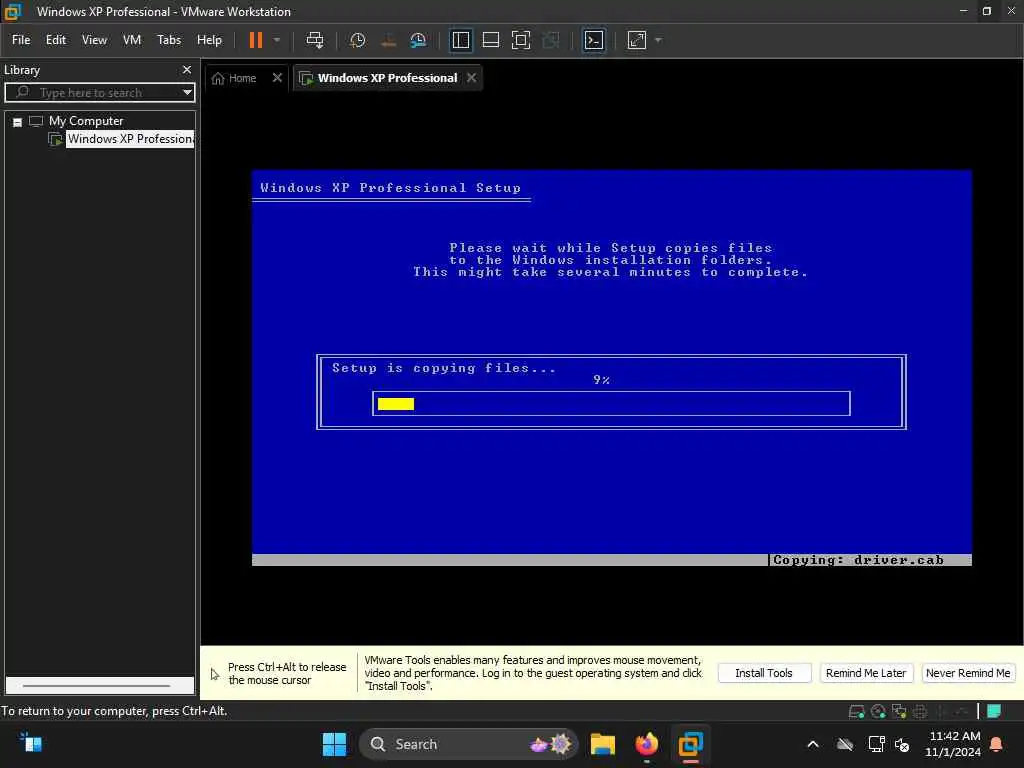
Task: Click the muted volume tray icon
Action: (x=902, y=744)
